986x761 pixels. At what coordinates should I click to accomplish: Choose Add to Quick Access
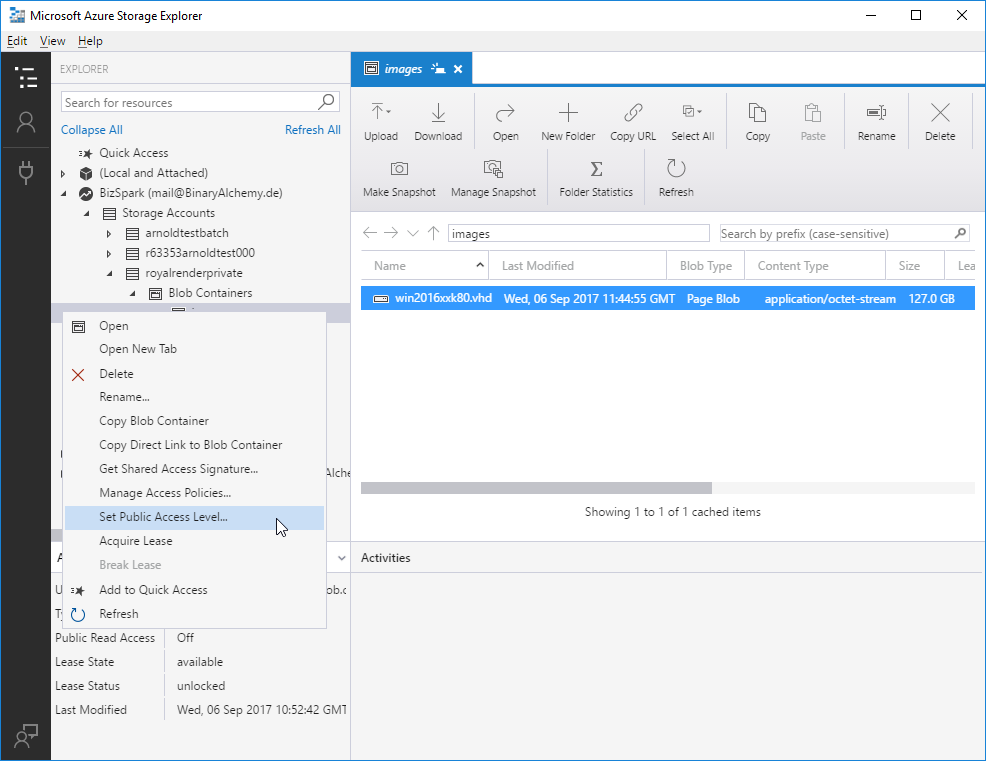(194, 590)
